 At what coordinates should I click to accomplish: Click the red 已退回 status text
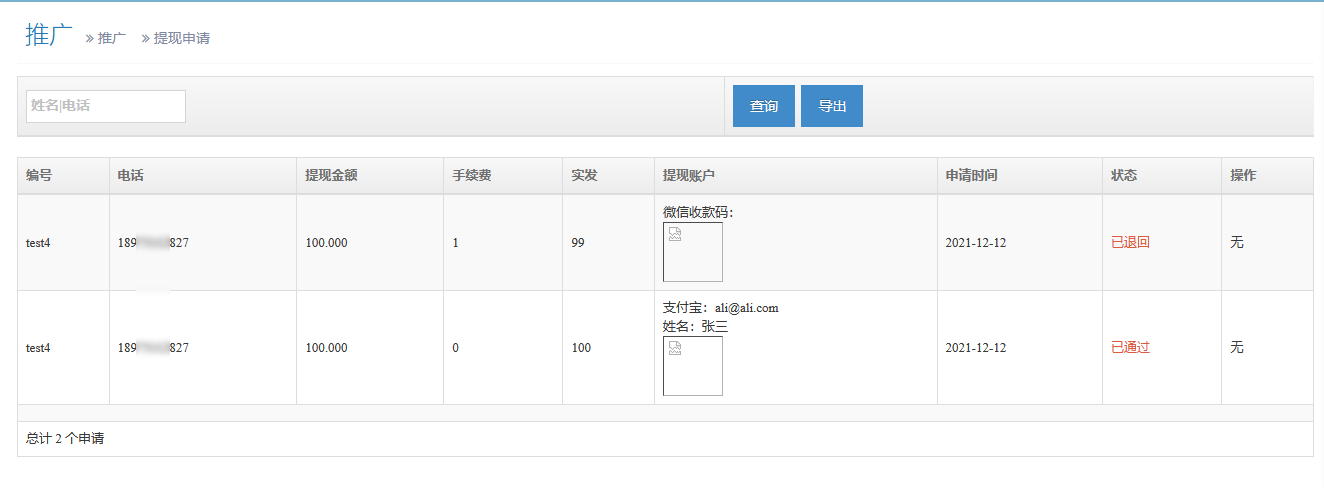pyautogui.click(x=1130, y=242)
